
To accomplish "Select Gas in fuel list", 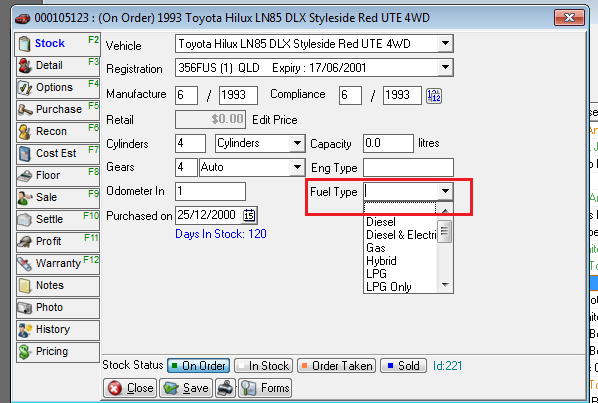I will coord(400,248).
